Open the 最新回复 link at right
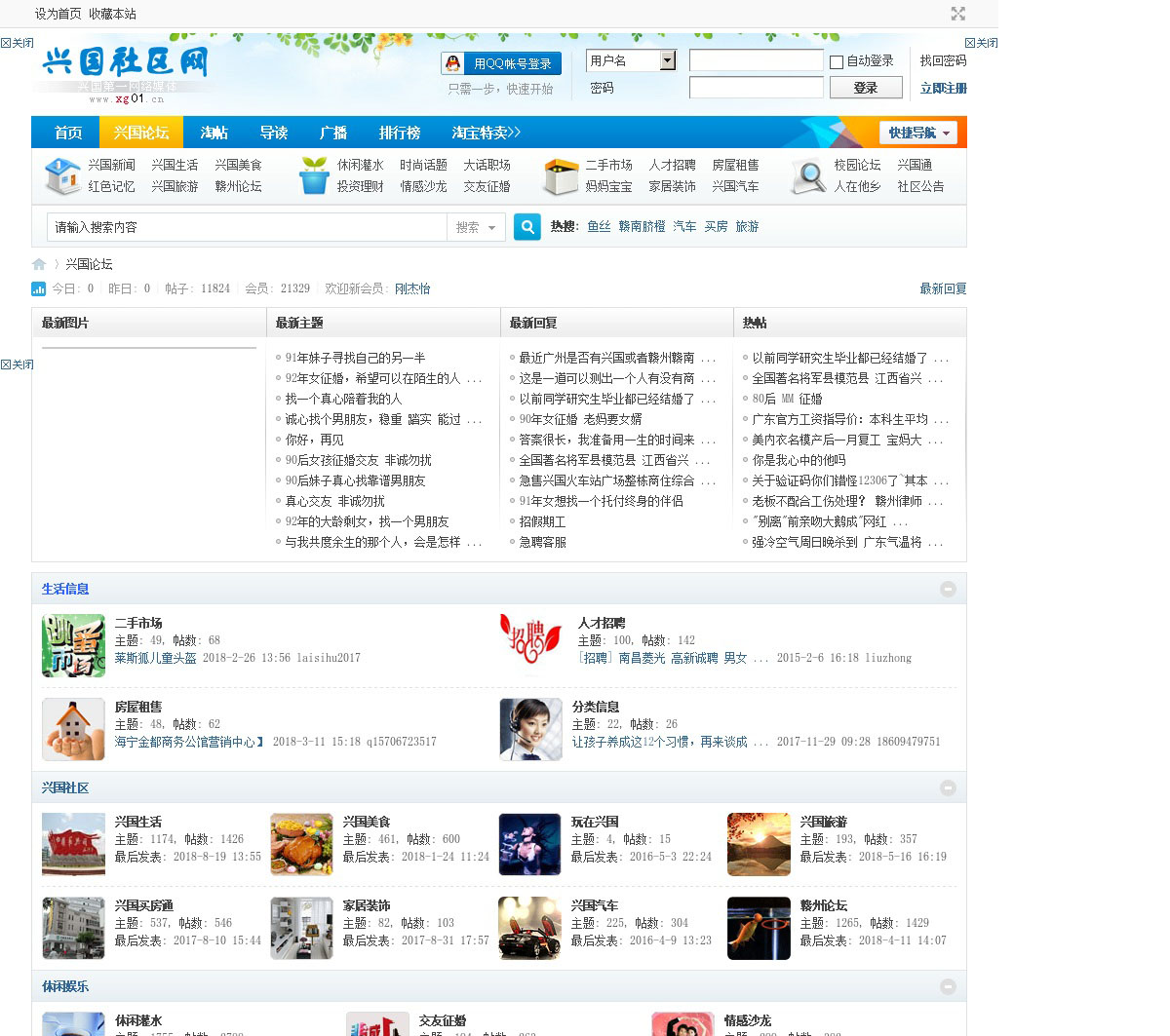Image resolution: width=1170 pixels, height=1036 pixels. coord(943,288)
